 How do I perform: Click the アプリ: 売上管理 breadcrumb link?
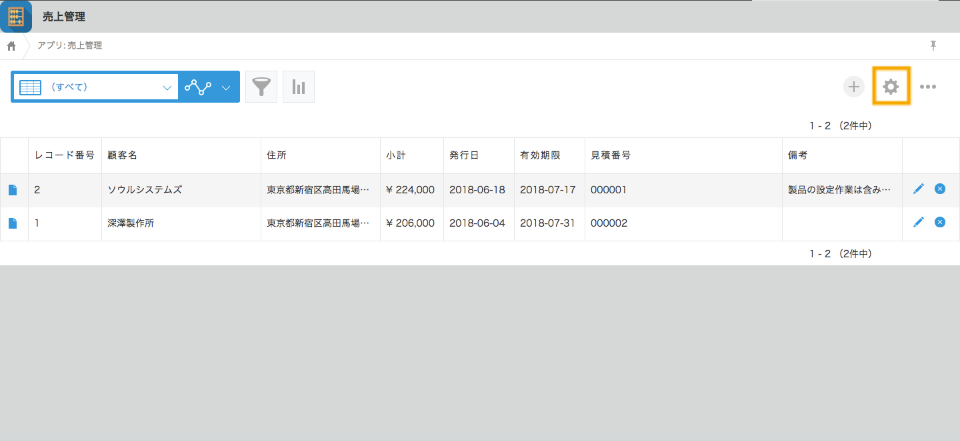(69, 46)
